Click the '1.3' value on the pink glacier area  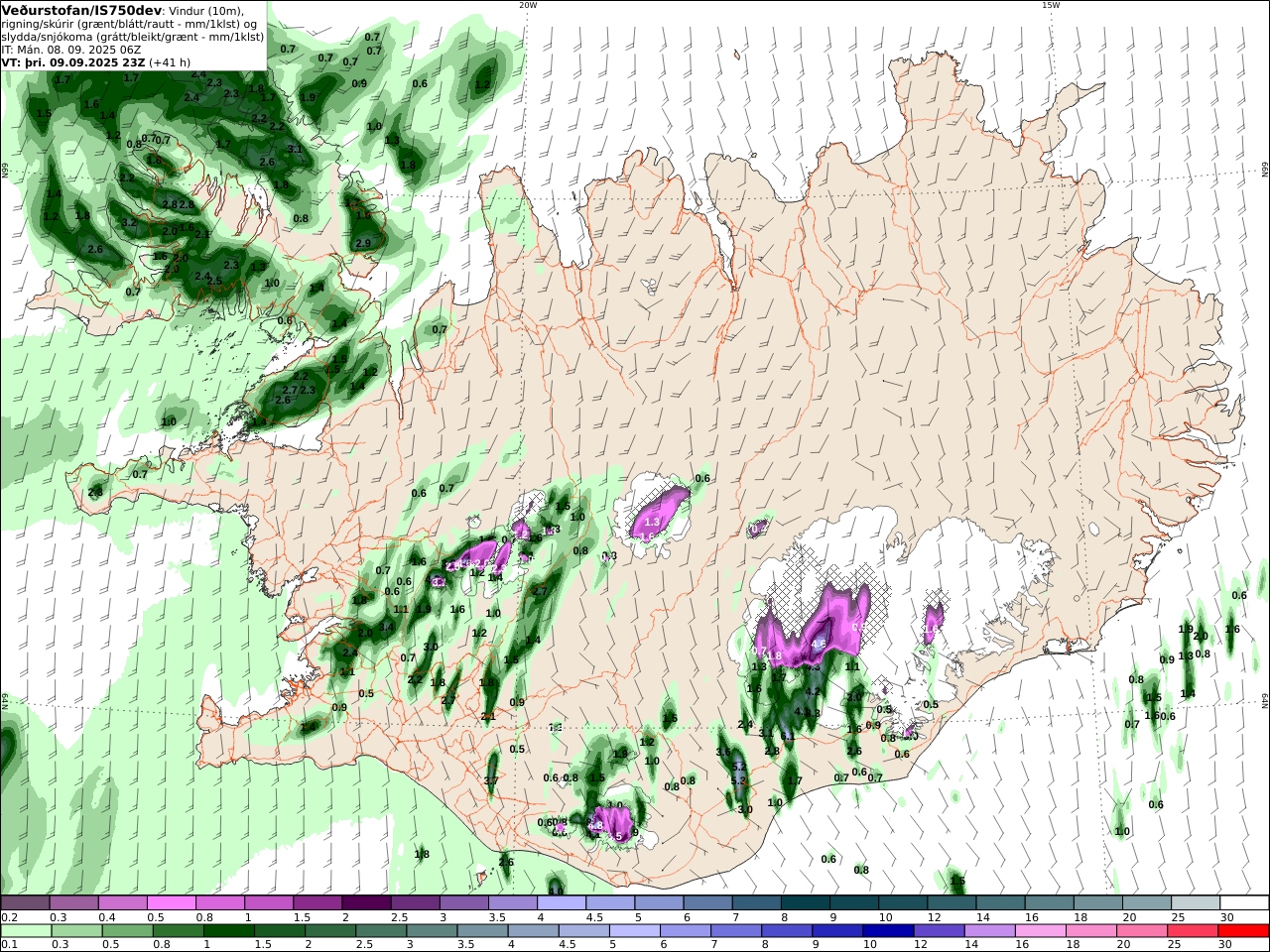[x=652, y=521]
